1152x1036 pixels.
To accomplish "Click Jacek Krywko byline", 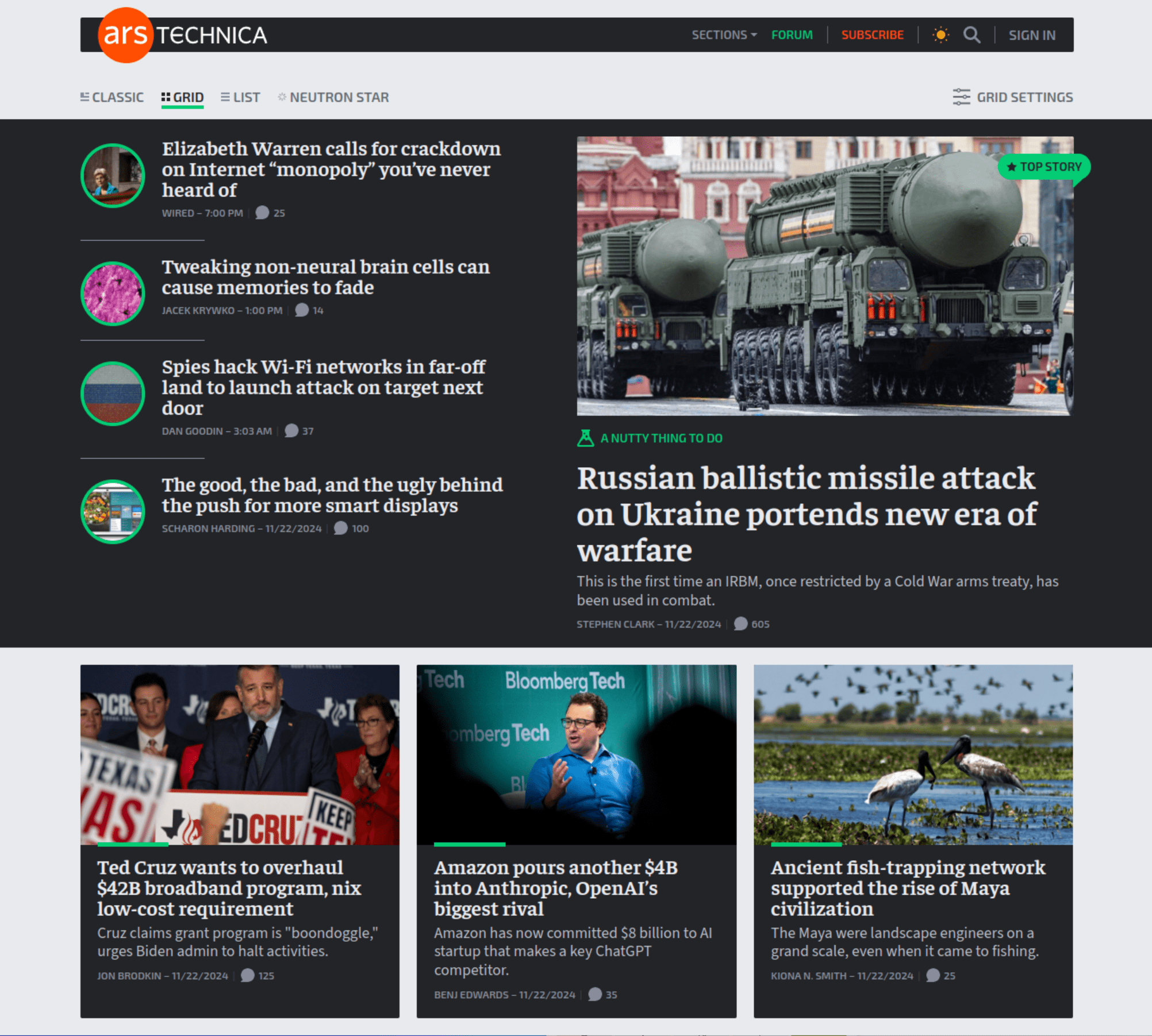I will (198, 311).
